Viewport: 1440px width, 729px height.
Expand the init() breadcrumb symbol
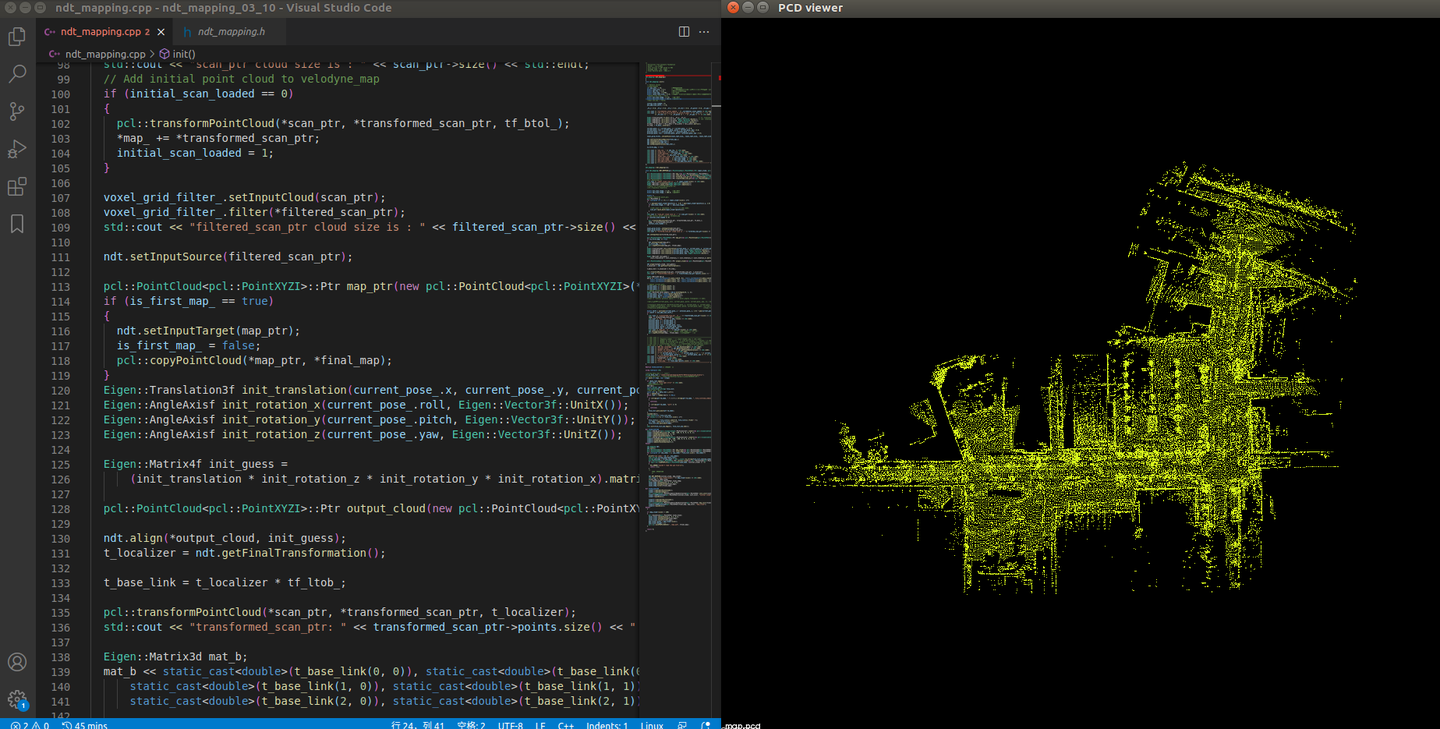pyautogui.click(x=183, y=54)
